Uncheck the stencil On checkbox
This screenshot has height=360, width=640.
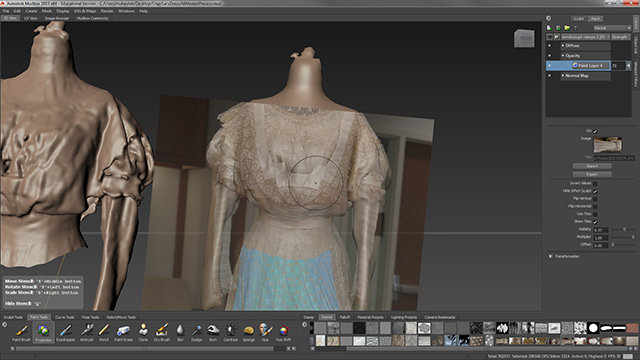pos(595,131)
